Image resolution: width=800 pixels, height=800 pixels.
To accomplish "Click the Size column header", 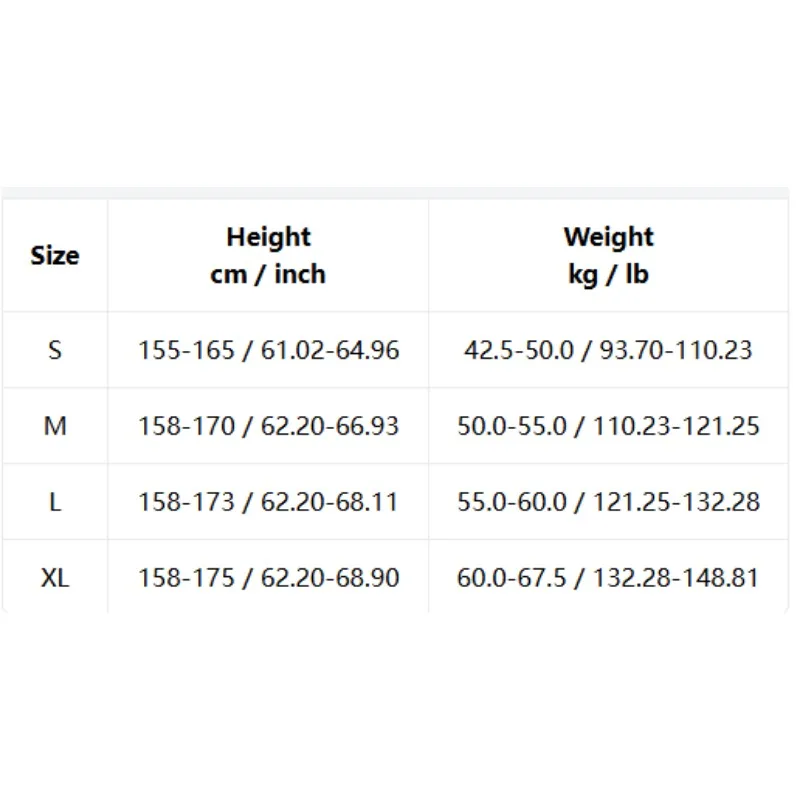I will (x=55, y=255).
